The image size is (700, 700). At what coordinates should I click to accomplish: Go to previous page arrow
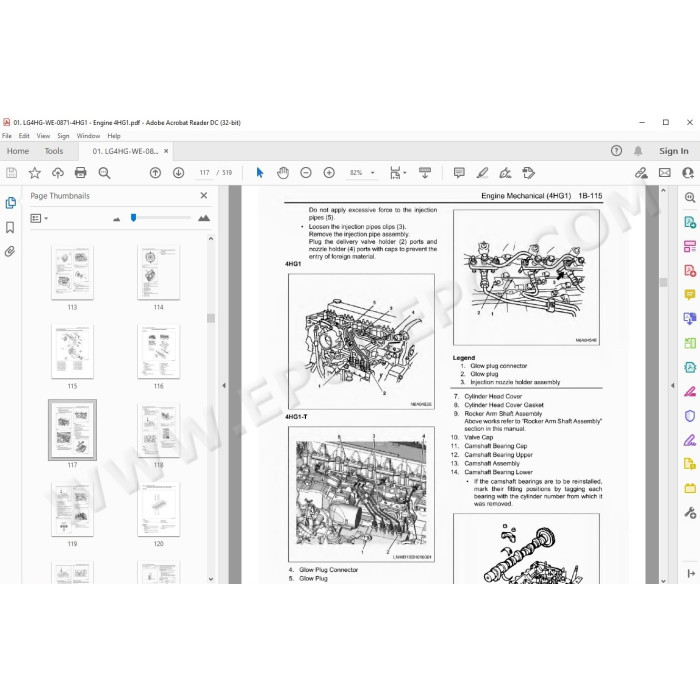(155, 173)
